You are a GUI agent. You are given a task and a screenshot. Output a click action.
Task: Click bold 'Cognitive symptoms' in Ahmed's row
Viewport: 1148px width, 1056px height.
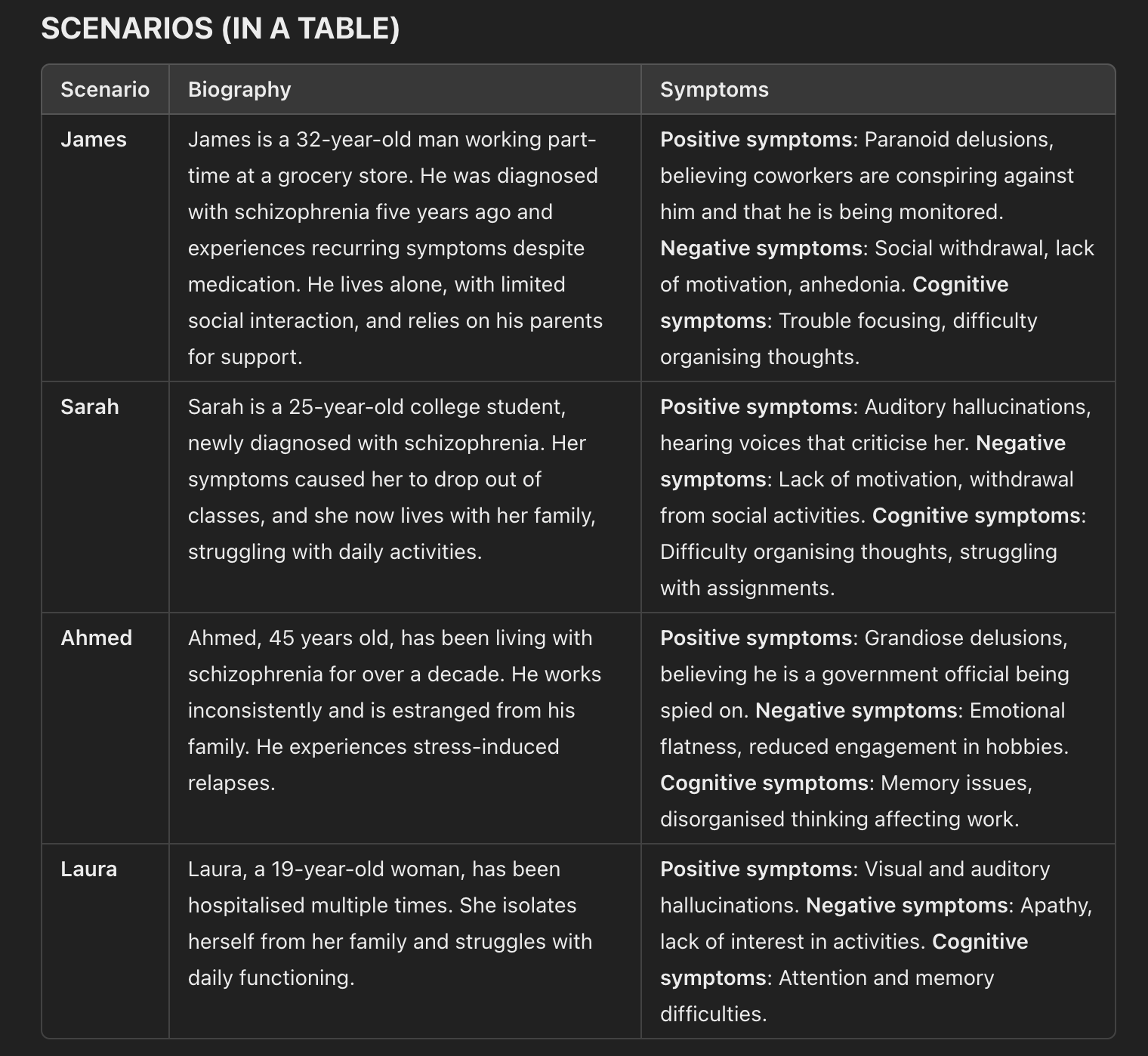click(764, 783)
